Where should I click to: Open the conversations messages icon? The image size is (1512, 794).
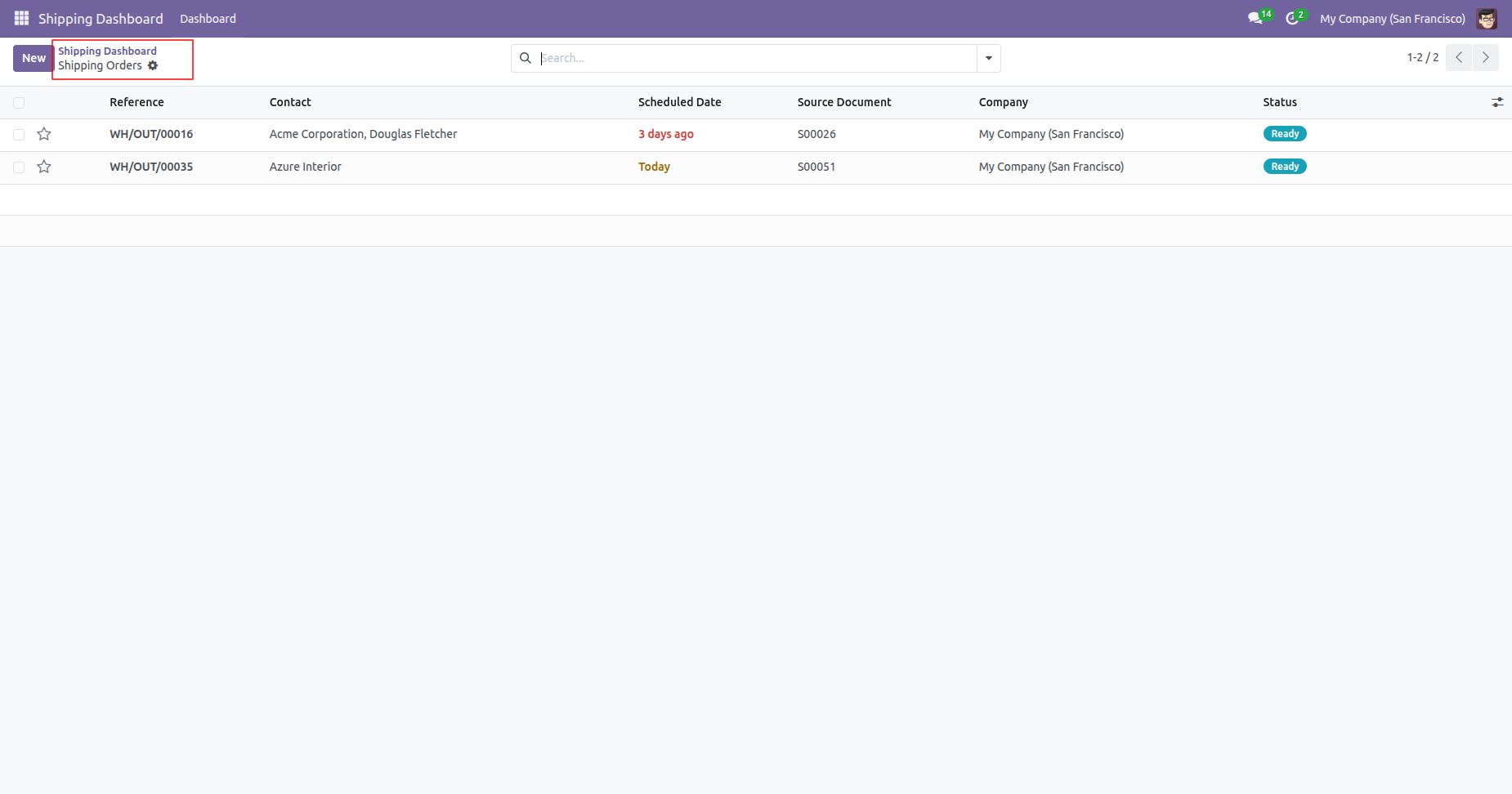click(1255, 18)
